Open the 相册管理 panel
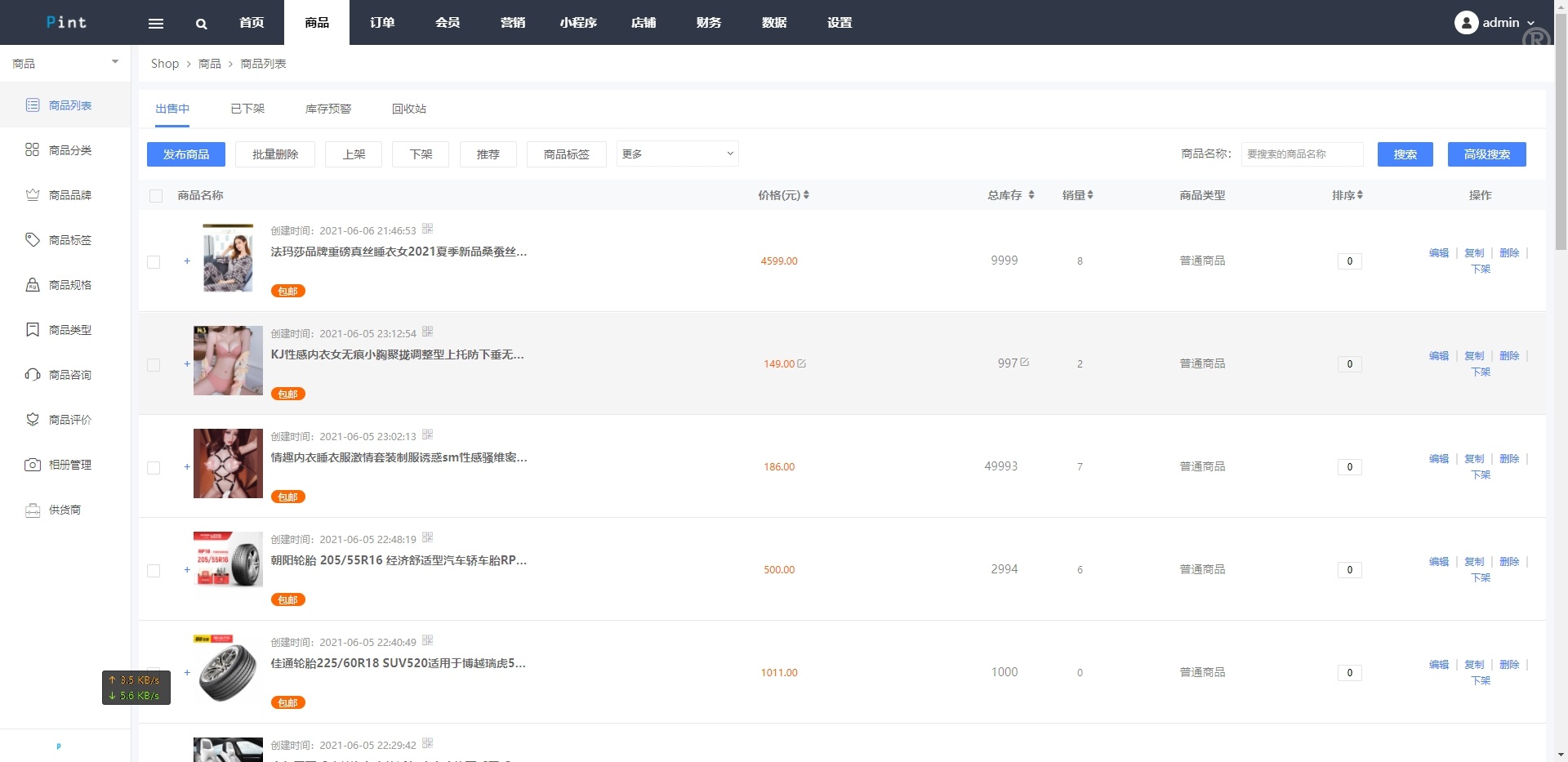Viewport: 1568px width, 762px height. point(68,464)
